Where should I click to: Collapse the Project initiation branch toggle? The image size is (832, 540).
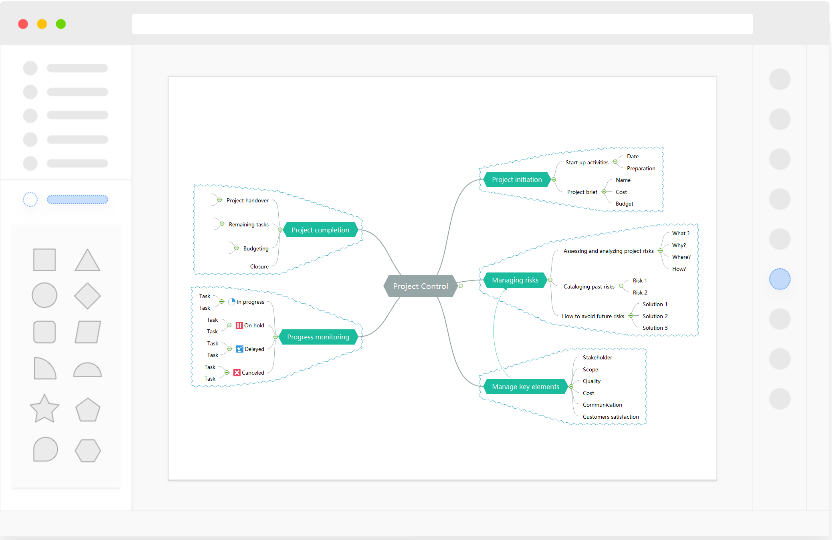tap(553, 180)
